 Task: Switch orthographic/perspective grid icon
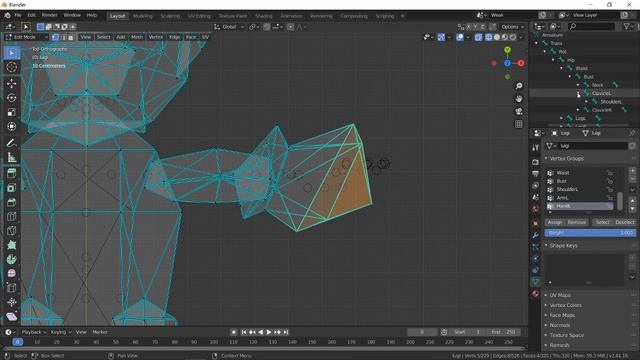coord(519,124)
